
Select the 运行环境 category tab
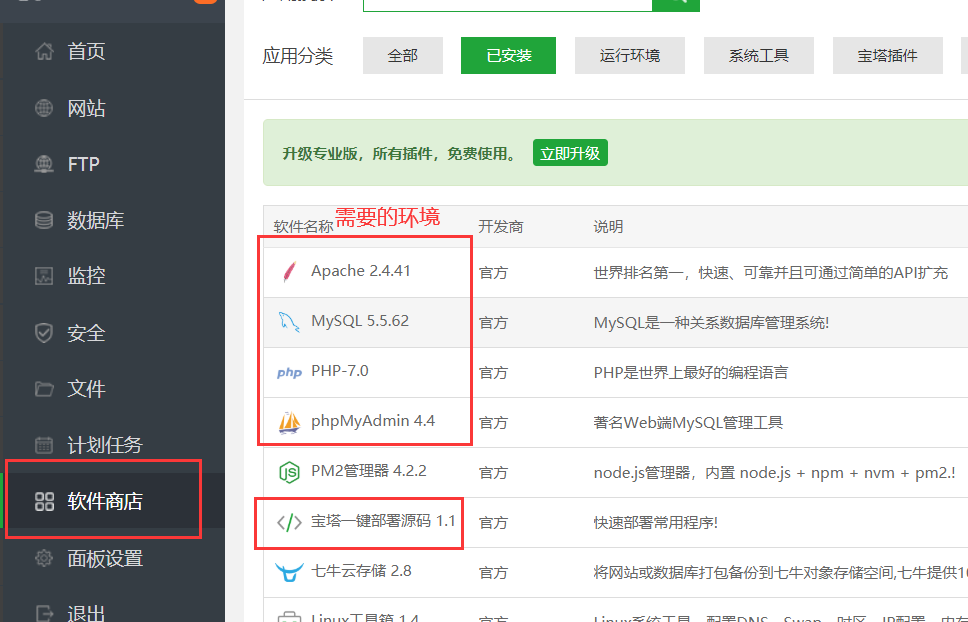click(630, 56)
